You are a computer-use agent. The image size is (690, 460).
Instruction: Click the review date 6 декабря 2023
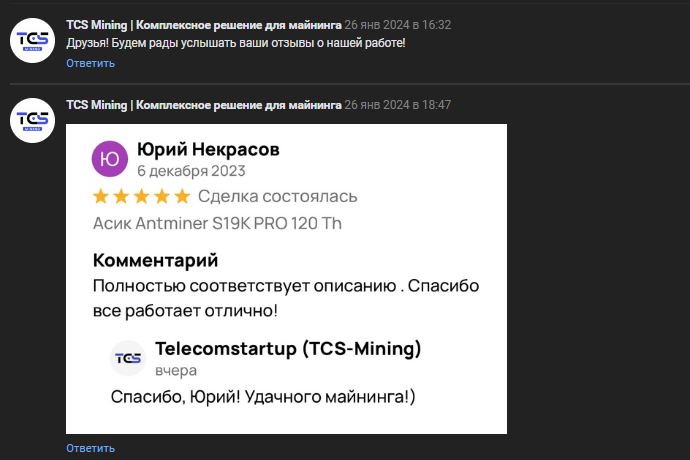coord(191,171)
